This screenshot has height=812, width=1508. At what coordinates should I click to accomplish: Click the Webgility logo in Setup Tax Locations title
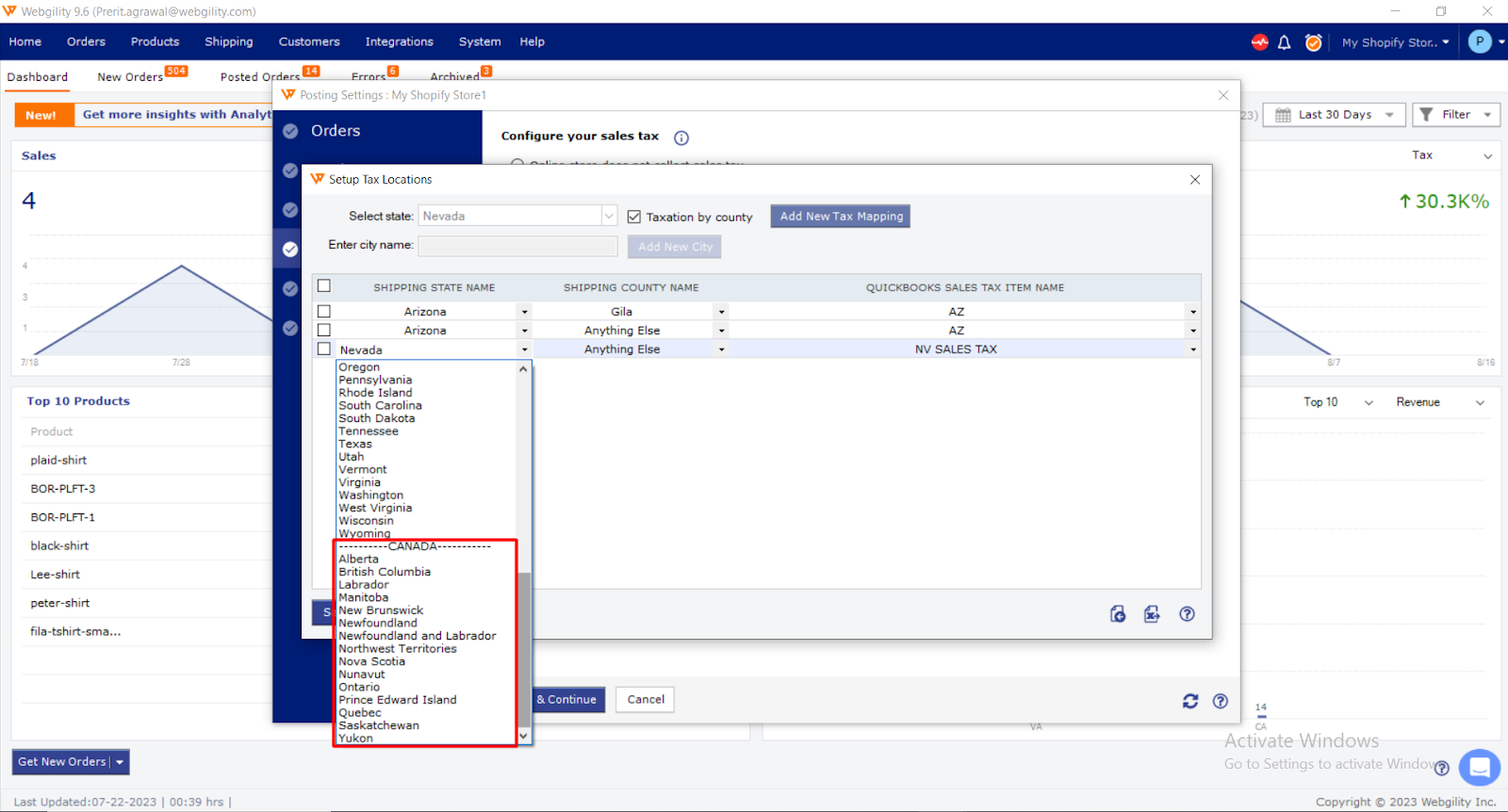click(318, 179)
